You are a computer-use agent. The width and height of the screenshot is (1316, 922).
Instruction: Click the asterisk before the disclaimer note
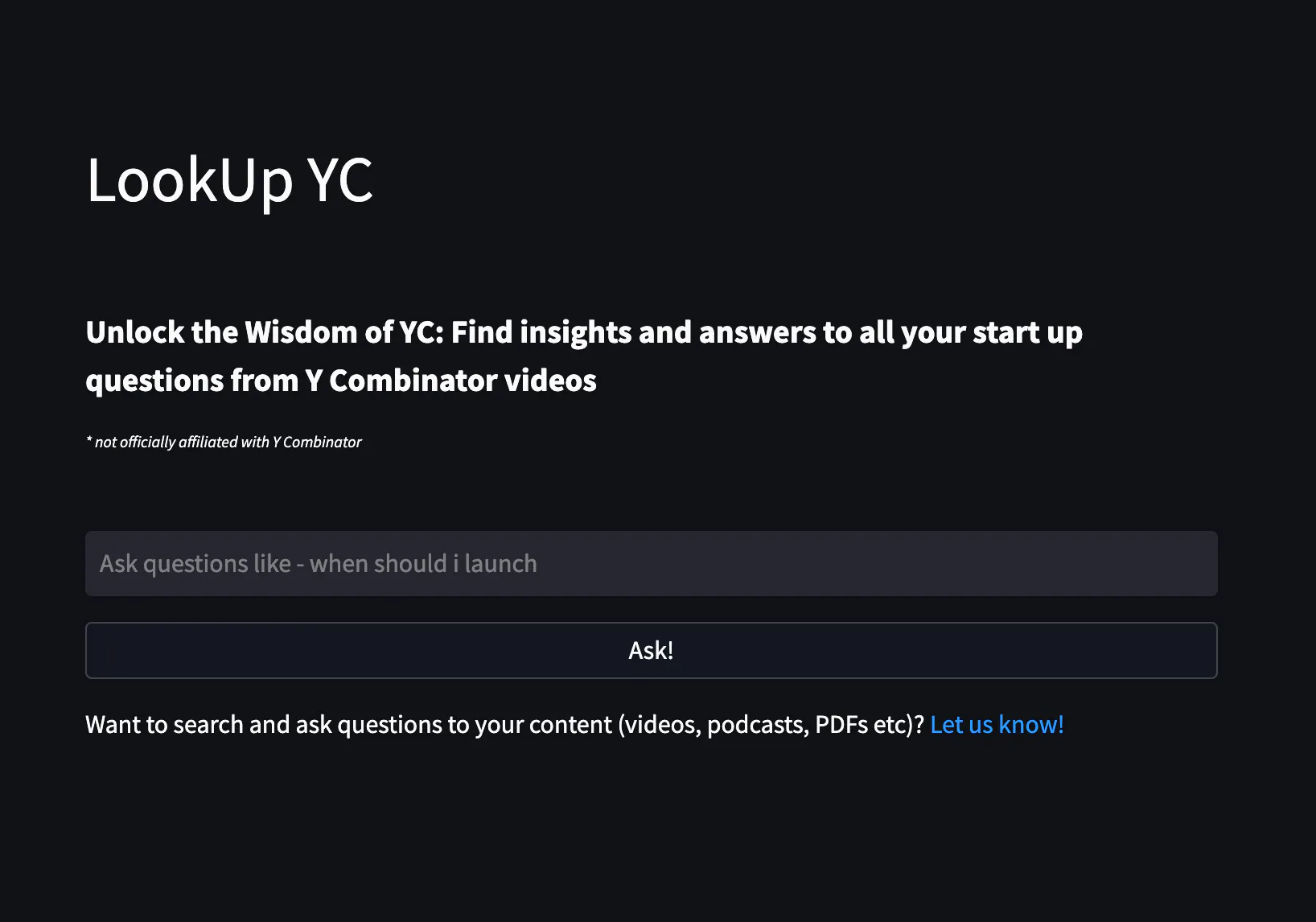point(88,439)
